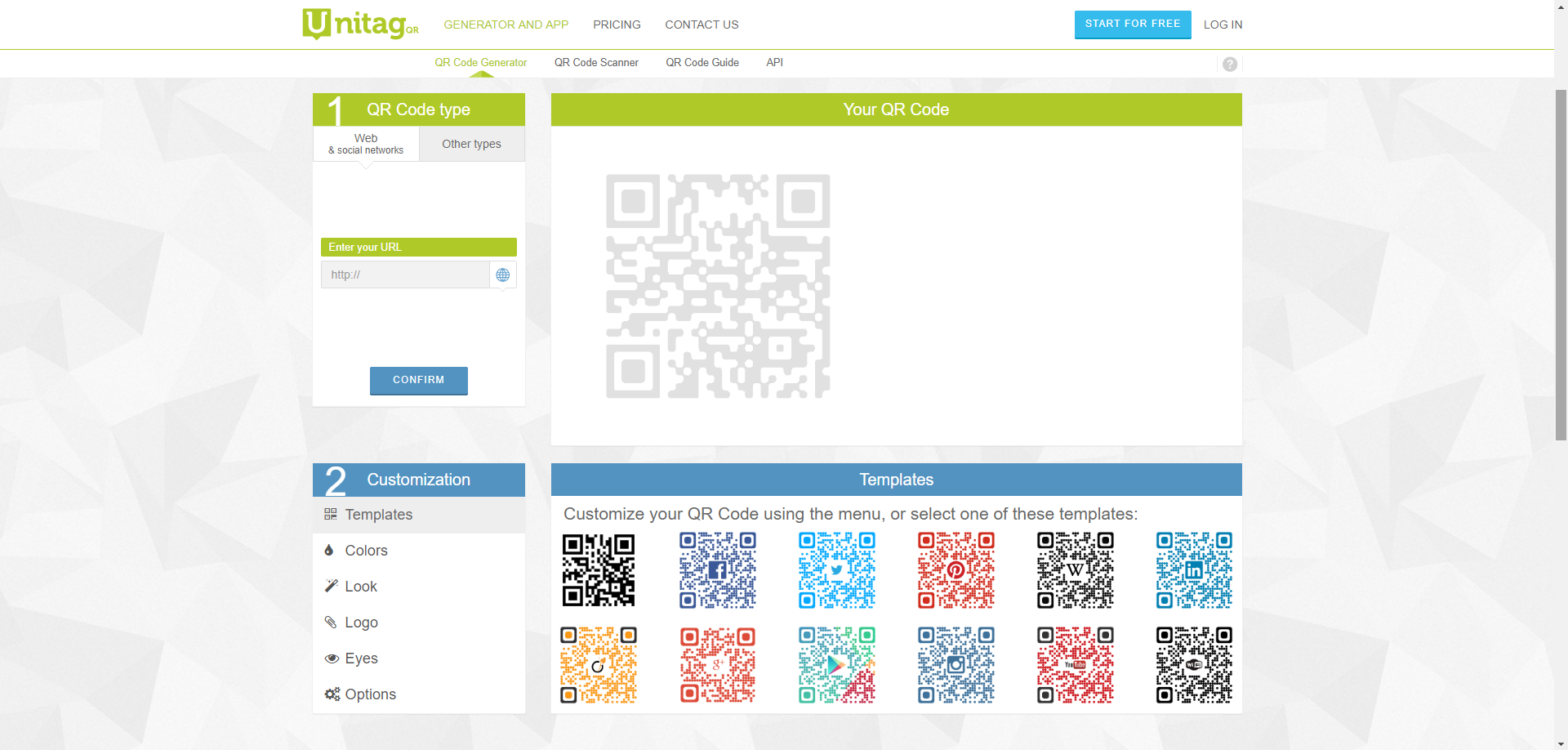Click the globe icon beside URL field
Image resolution: width=1568 pixels, height=750 pixels.
click(x=503, y=275)
